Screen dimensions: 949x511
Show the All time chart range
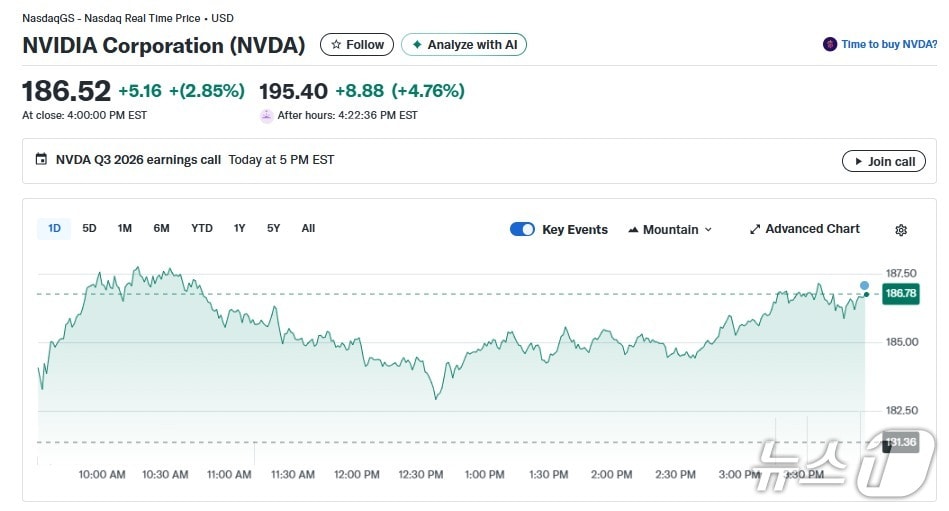tap(308, 228)
